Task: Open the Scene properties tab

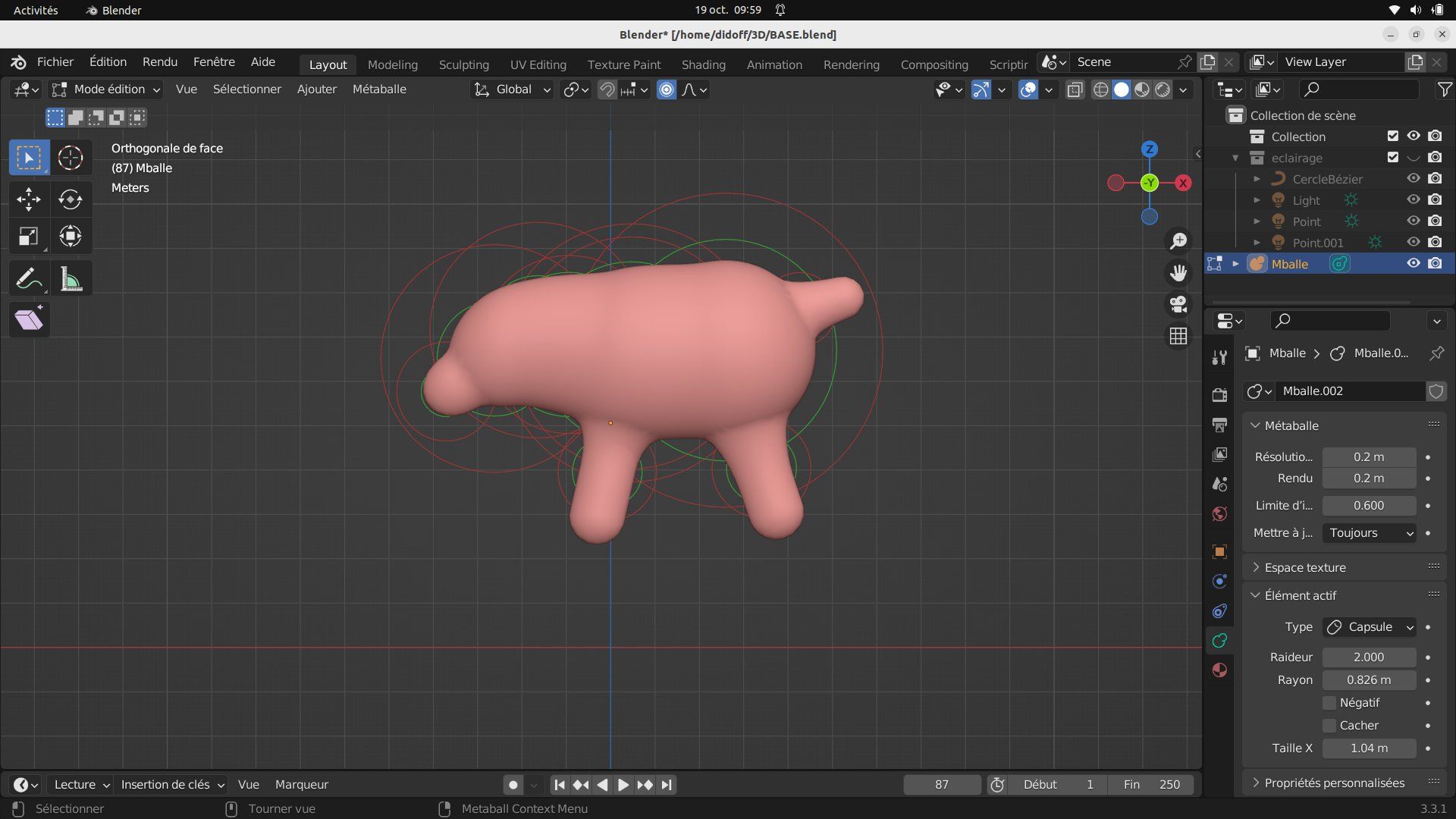Action: (x=1219, y=484)
